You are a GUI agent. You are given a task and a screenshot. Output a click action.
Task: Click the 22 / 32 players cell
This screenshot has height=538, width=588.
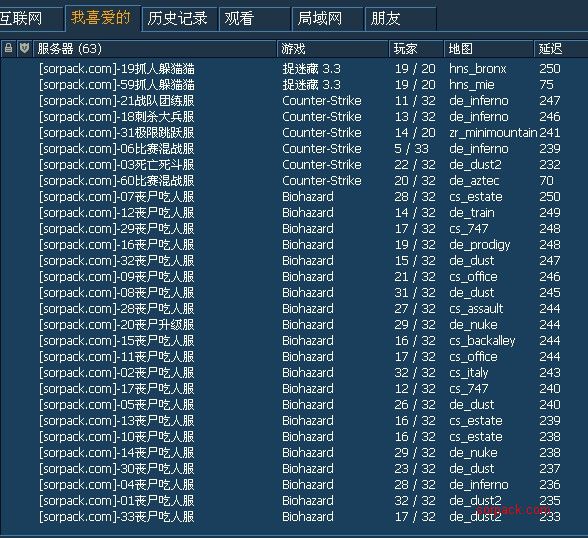[x=415, y=165]
